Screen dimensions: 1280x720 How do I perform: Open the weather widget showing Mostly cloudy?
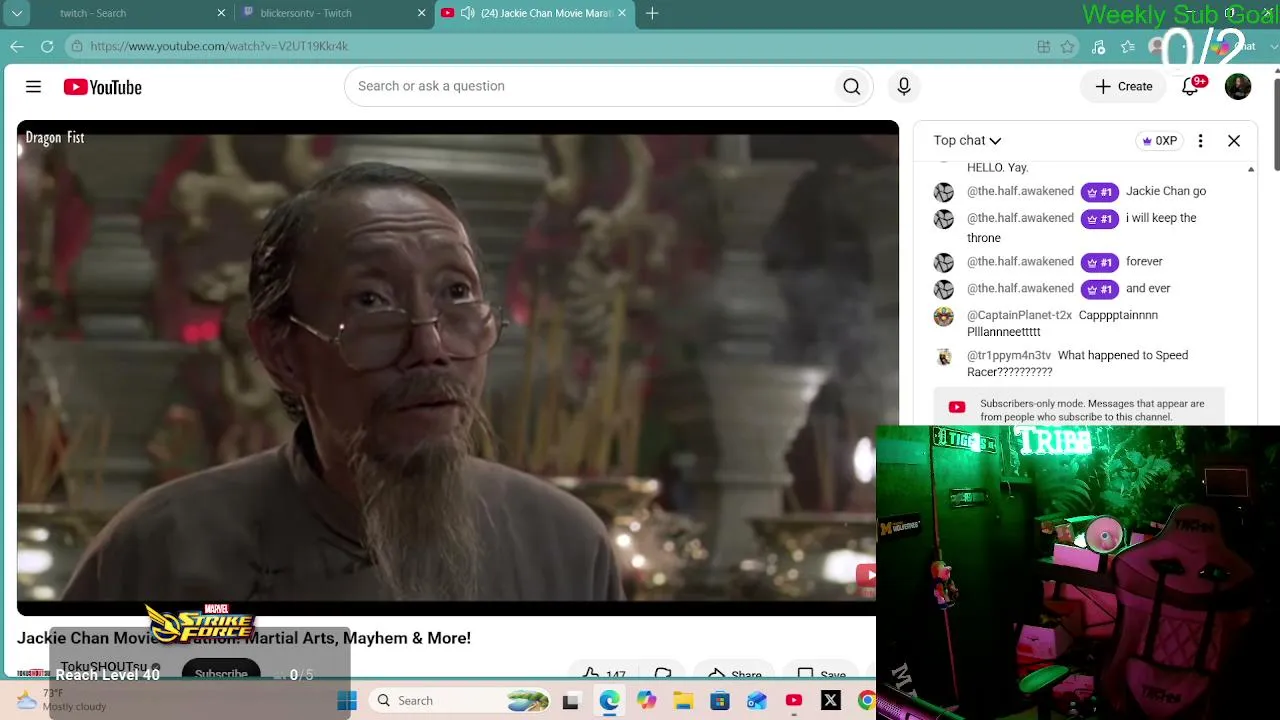coord(62,700)
